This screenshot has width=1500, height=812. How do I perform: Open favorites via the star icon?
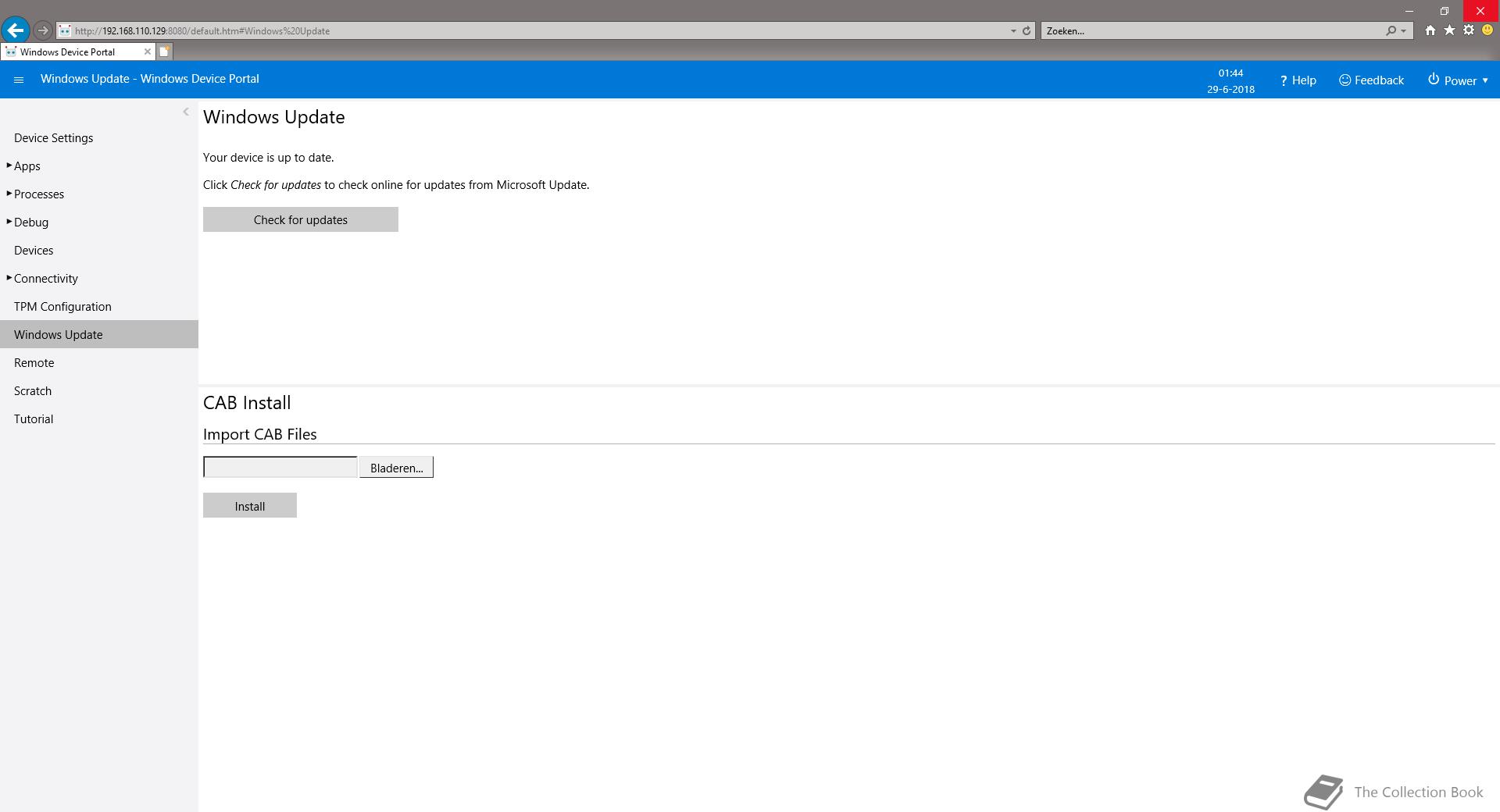point(1449,30)
